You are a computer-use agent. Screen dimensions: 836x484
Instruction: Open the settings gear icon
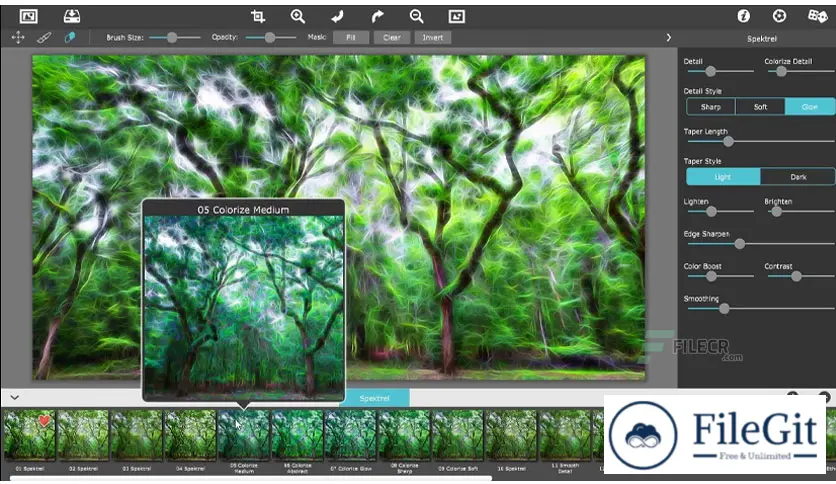779,16
